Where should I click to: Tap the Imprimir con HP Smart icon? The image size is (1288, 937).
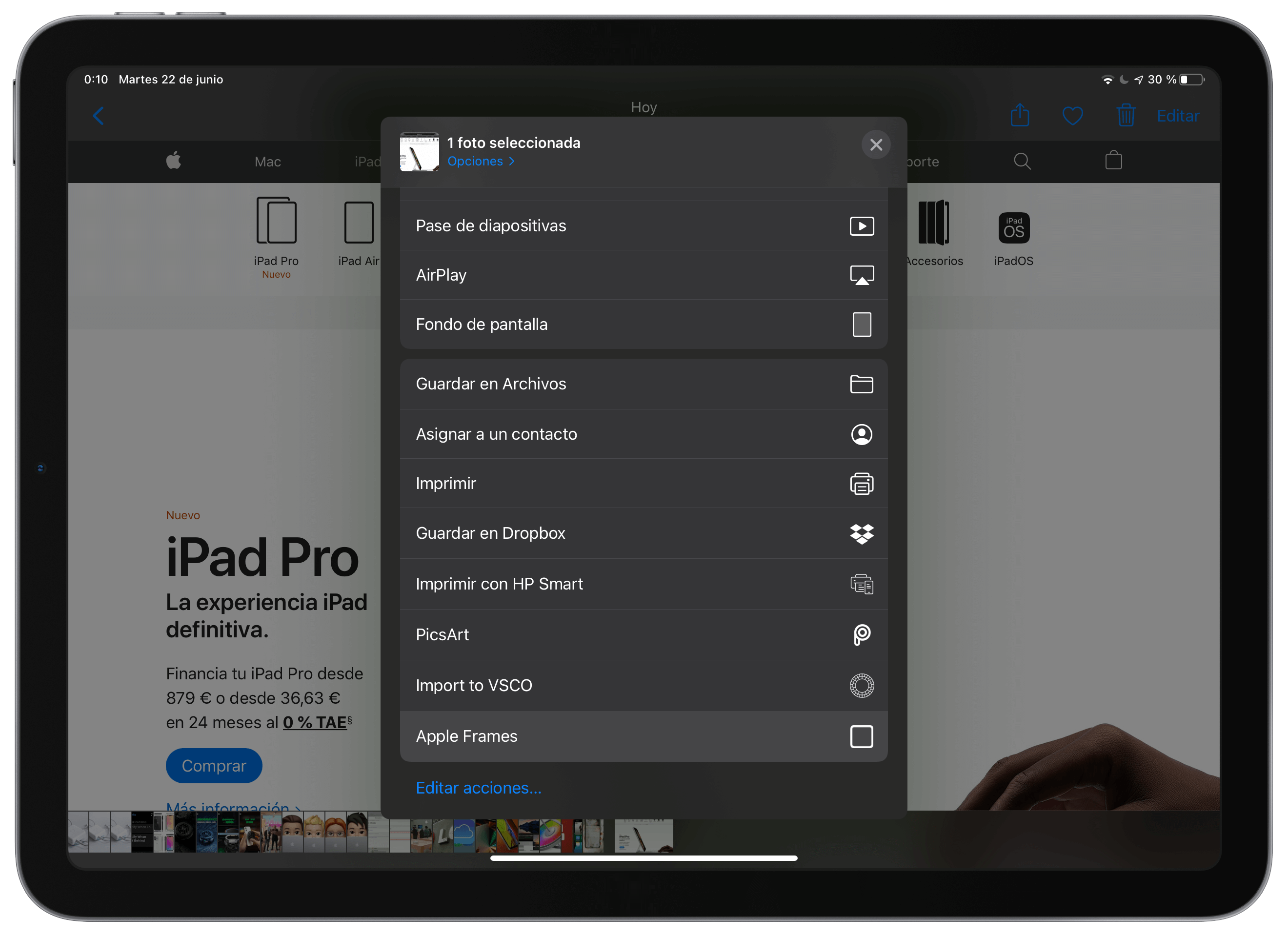click(x=861, y=584)
